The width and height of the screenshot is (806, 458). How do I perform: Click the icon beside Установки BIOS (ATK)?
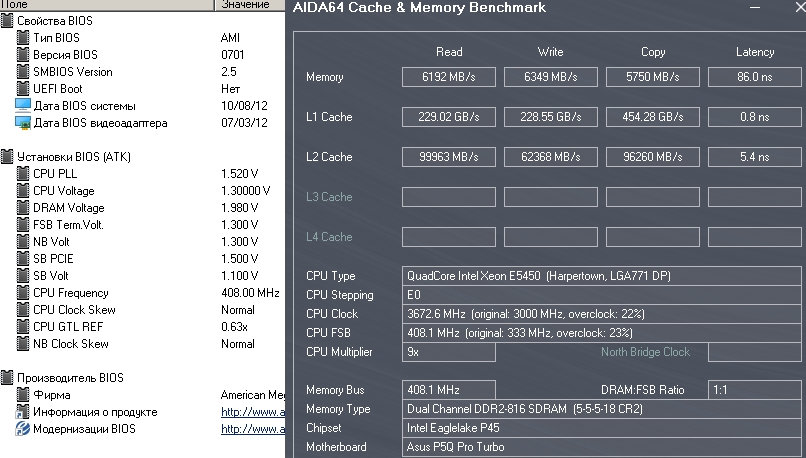coord(7,157)
